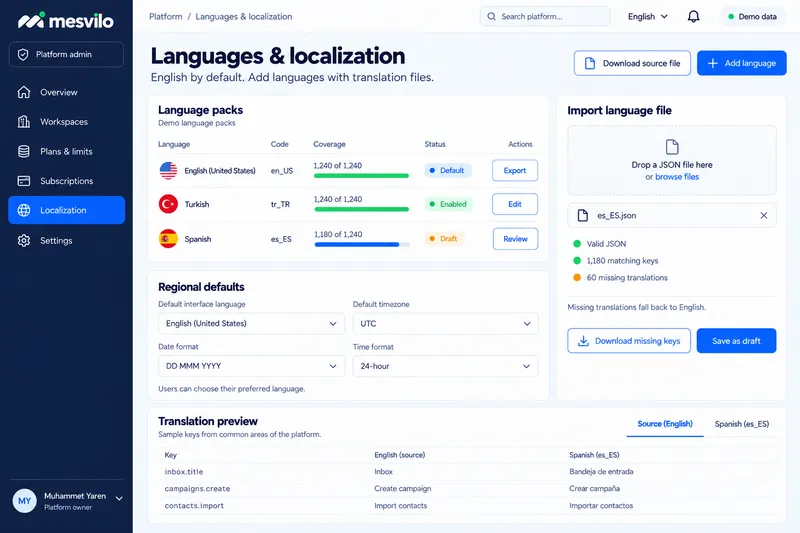Focus the Search platform input field
800x533 pixels.
(545, 16)
